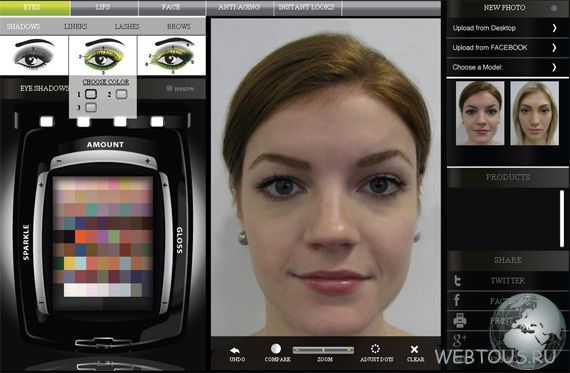Expand Upload from FACEBOOK option
The height and width of the screenshot is (373, 570).
point(507,48)
